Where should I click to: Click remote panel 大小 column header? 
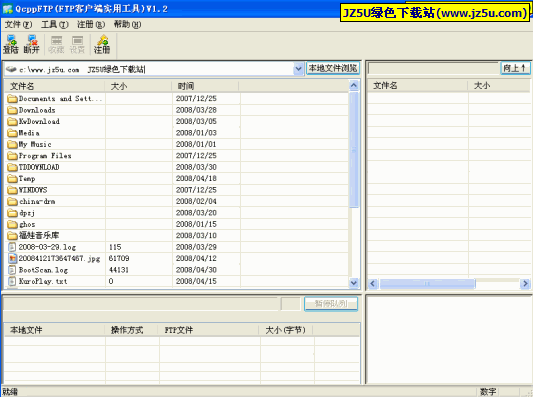coord(499,86)
